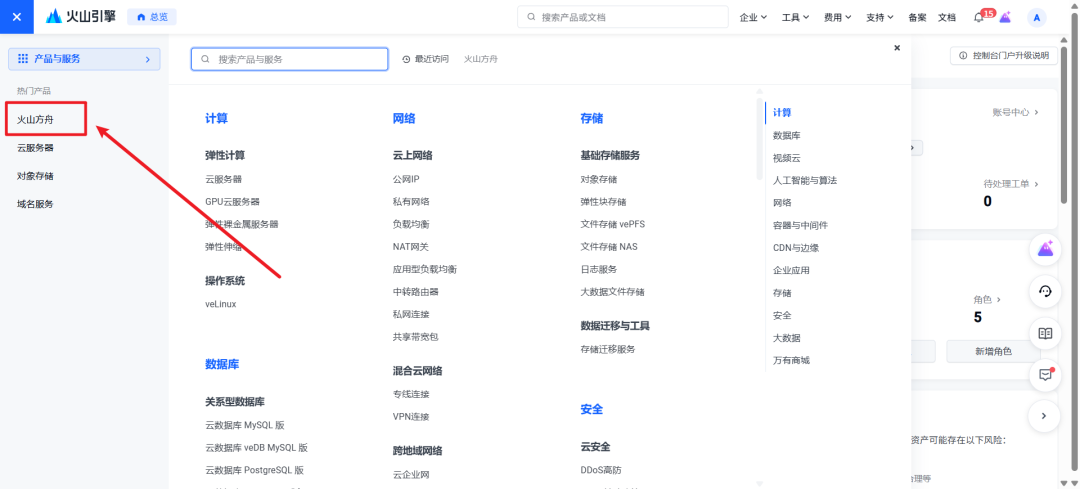Viewport: 1080px width, 489px height.
Task: Open 中转路由器 product
Action: [416, 292]
